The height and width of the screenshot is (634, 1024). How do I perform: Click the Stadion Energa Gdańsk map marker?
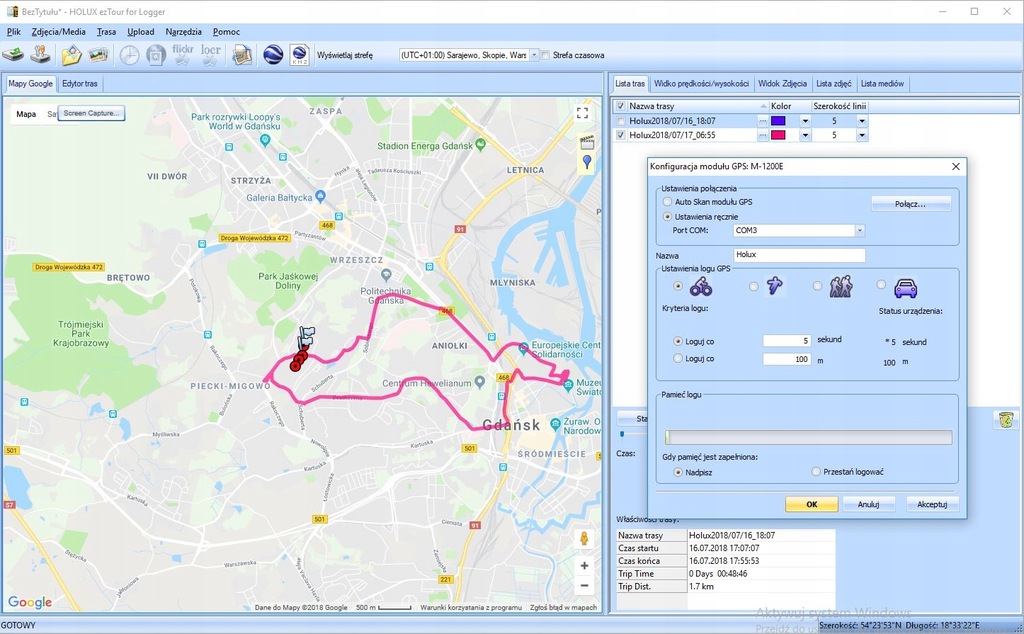point(481,144)
